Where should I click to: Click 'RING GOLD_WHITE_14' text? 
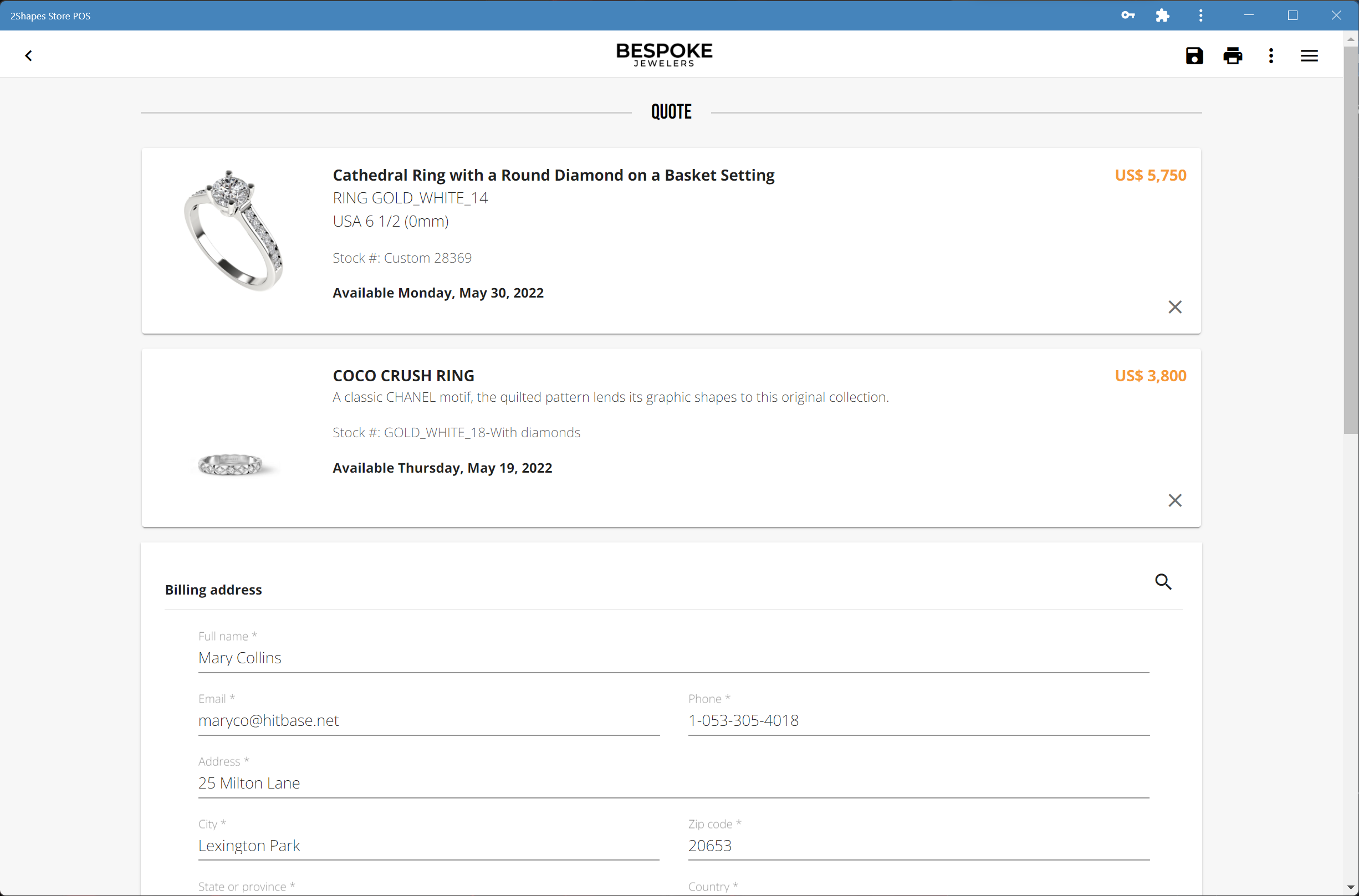point(410,198)
